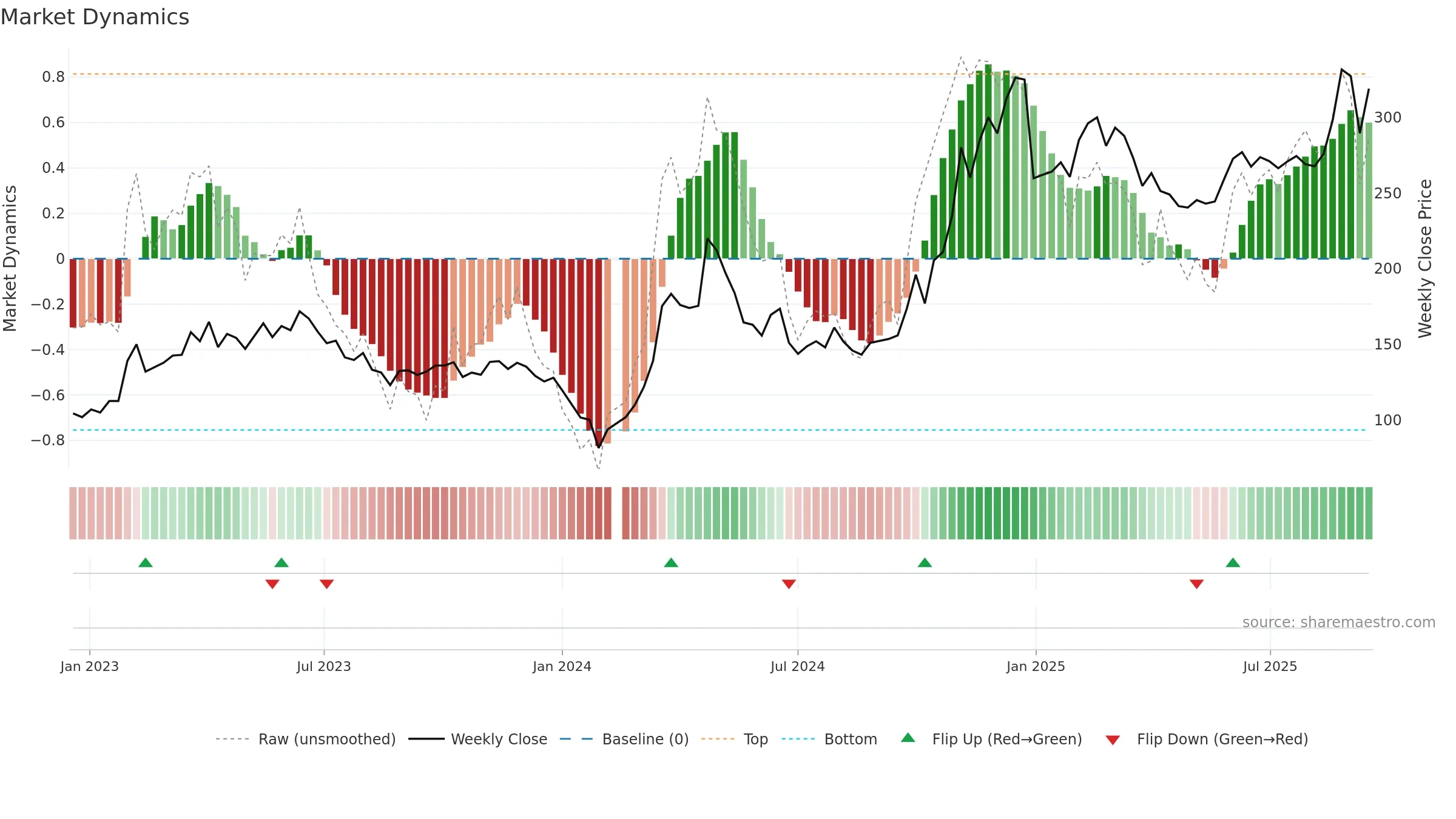
Task: Click the Jan 2025 axis label
Action: pos(1036,666)
